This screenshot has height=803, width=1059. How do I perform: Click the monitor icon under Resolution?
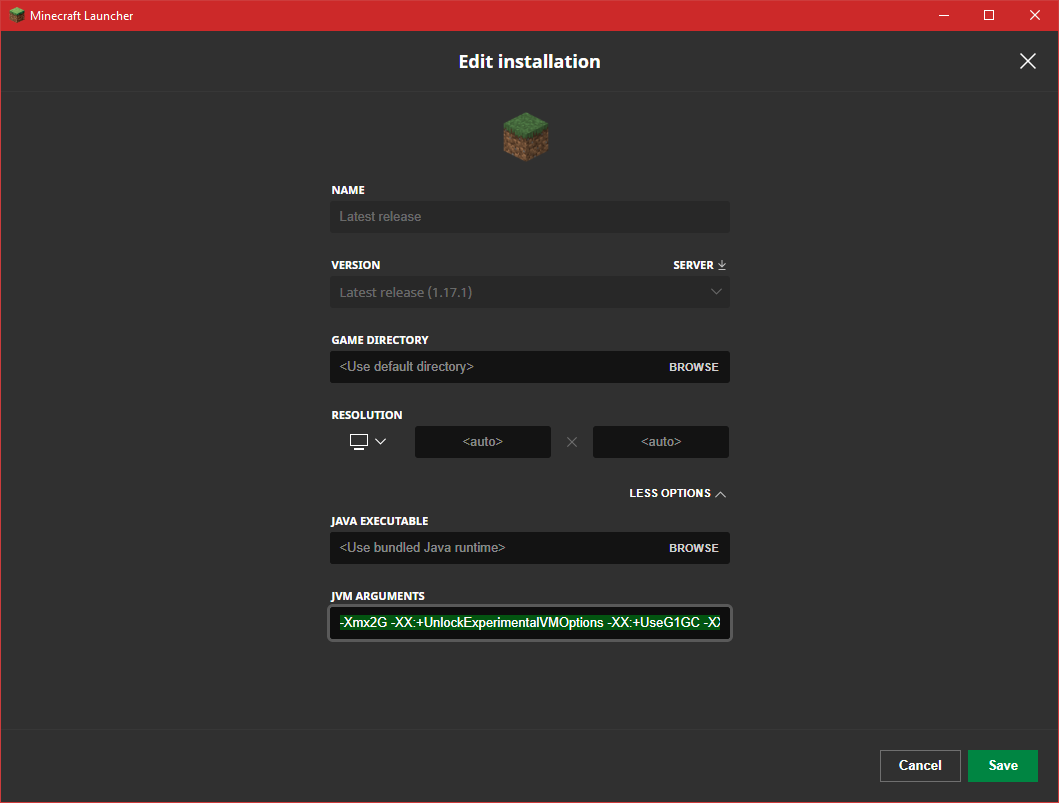[359, 442]
